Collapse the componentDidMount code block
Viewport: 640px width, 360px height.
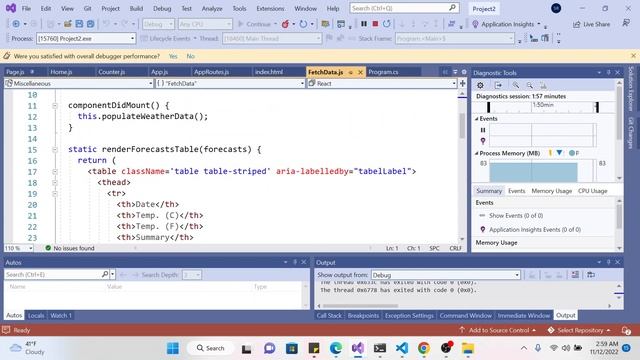coord(55,106)
